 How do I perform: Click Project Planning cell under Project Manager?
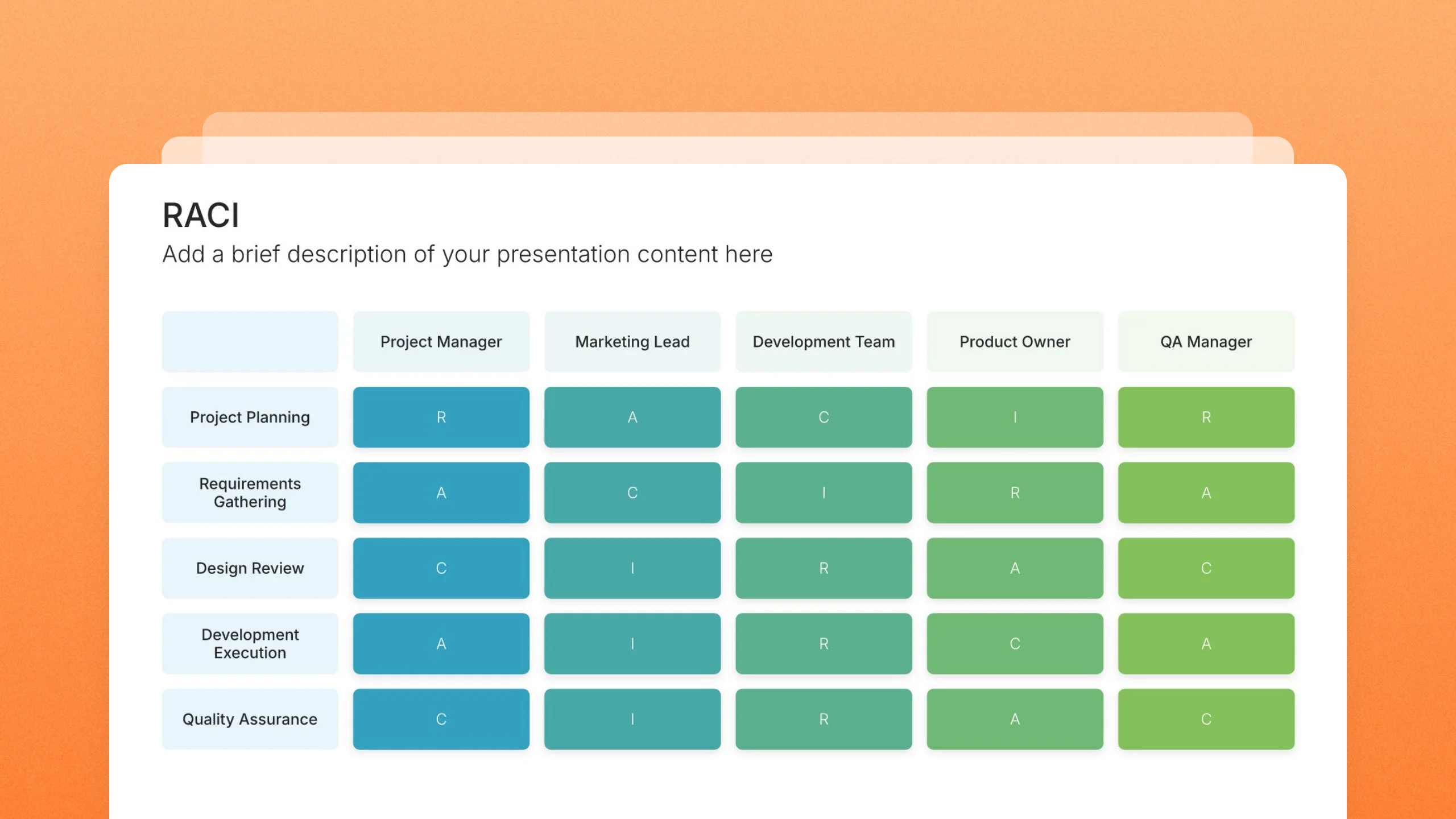coord(441,417)
